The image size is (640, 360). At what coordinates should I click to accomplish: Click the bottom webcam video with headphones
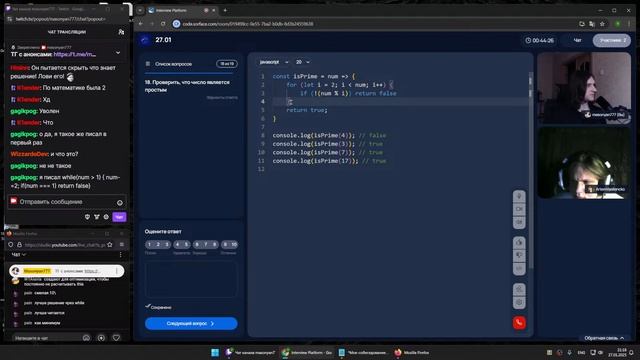(584, 163)
